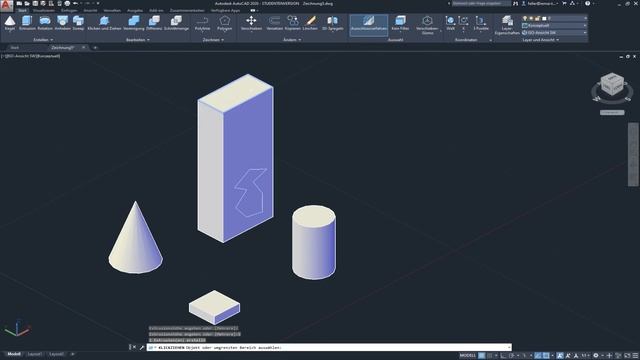Select the Sweep tool
The image size is (640, 360).
pos(78,23)
